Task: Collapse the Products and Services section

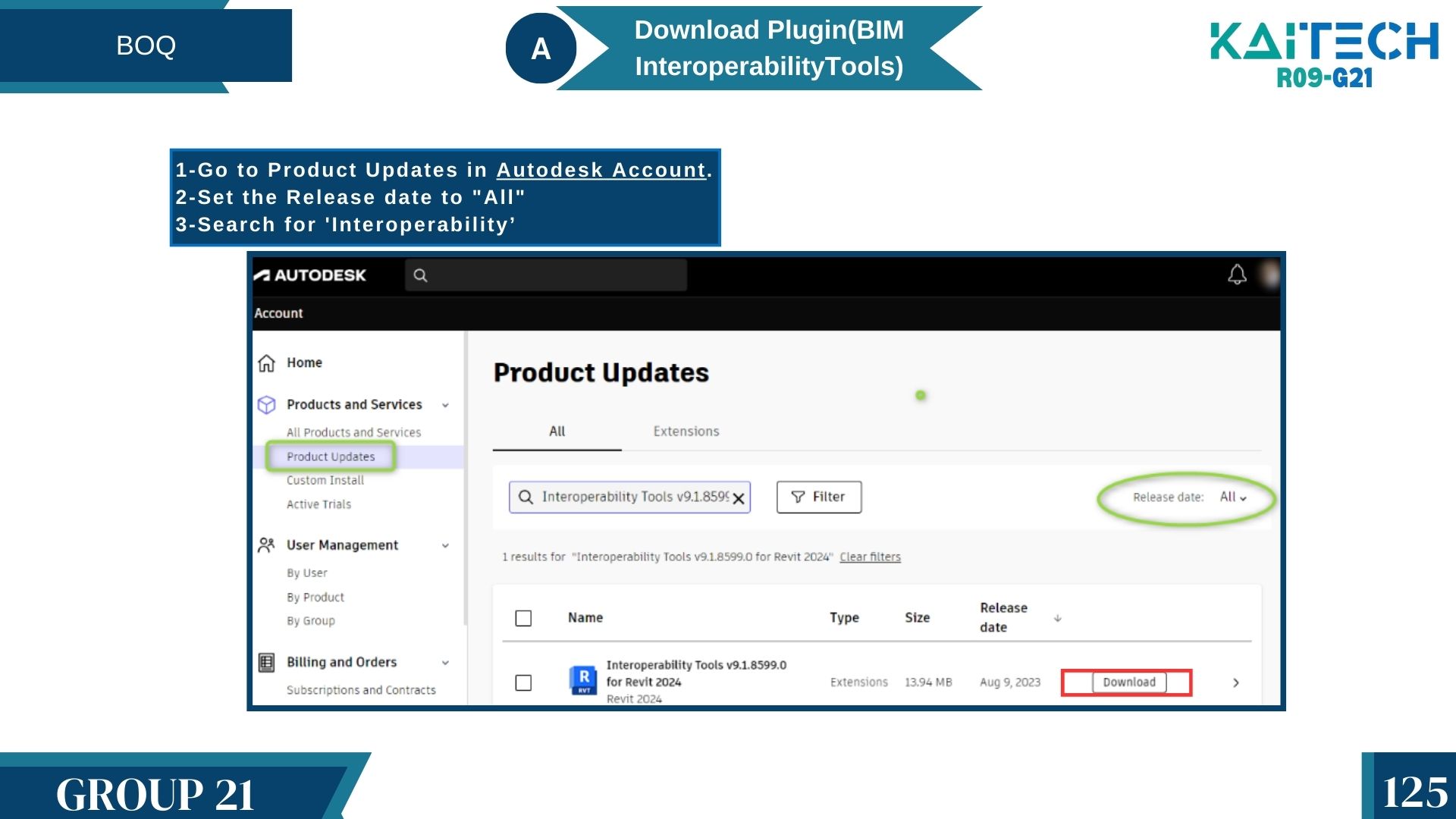Action: [x=445, y=405]
